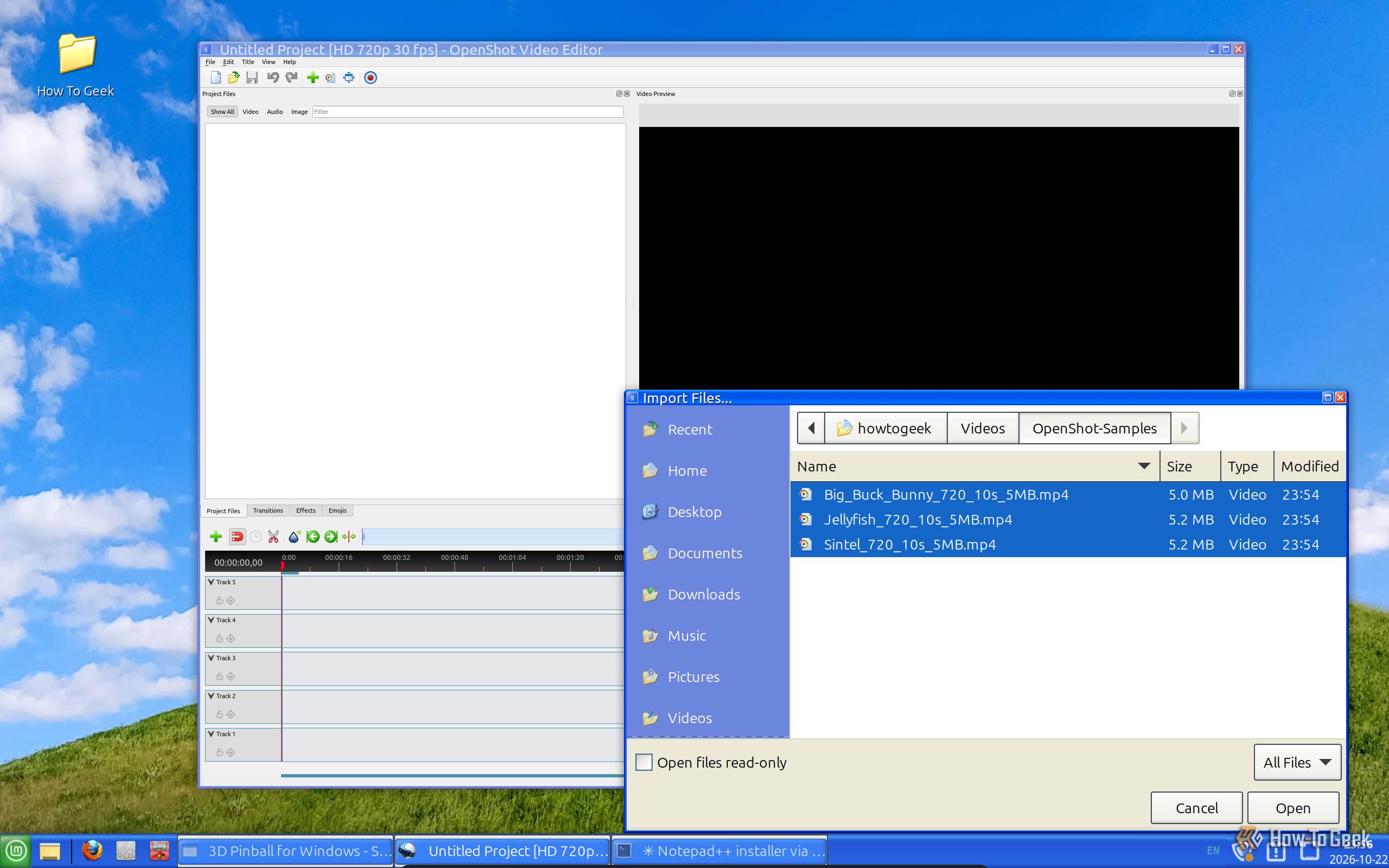Toggle the lock on Track 3
1389x868 pixels.
pyautogui.click(x=219, y=676)
